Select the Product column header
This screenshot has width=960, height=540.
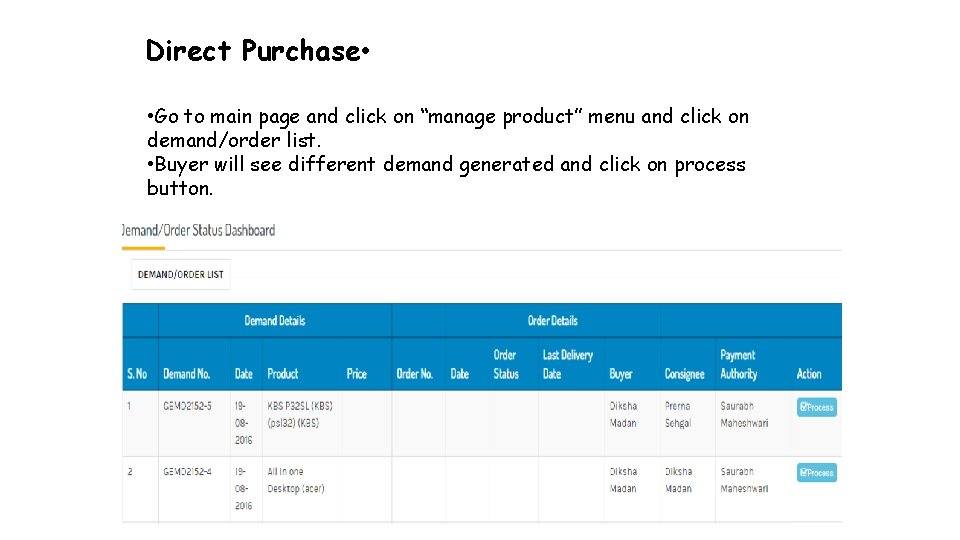(x=282, y=374)
